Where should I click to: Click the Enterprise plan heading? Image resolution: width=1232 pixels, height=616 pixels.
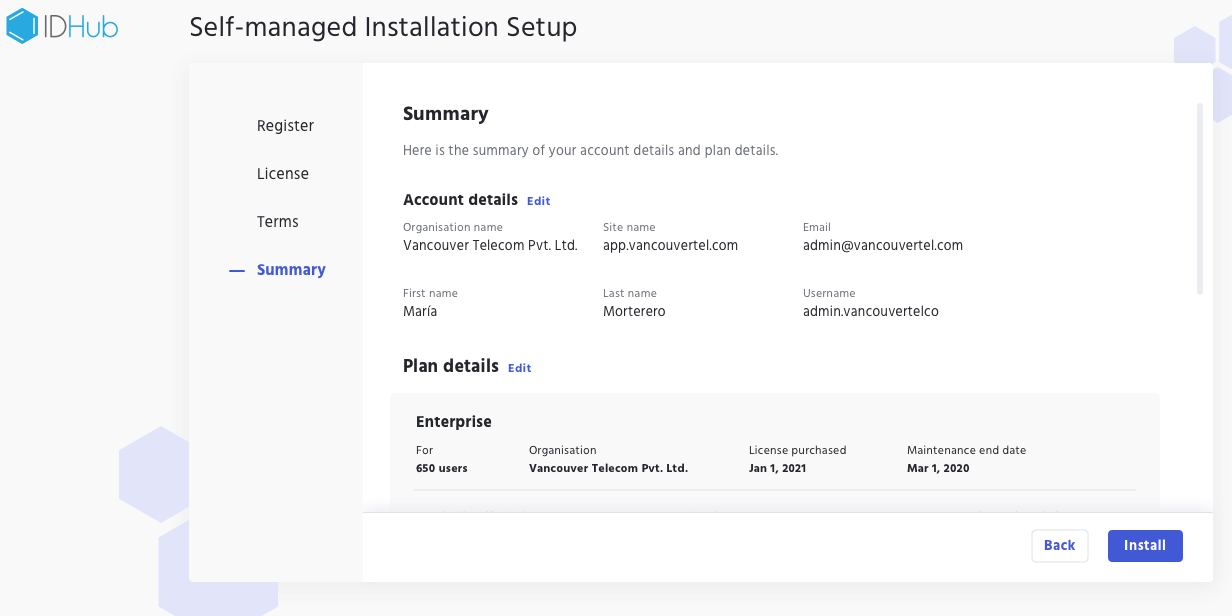tap(453, 422)
